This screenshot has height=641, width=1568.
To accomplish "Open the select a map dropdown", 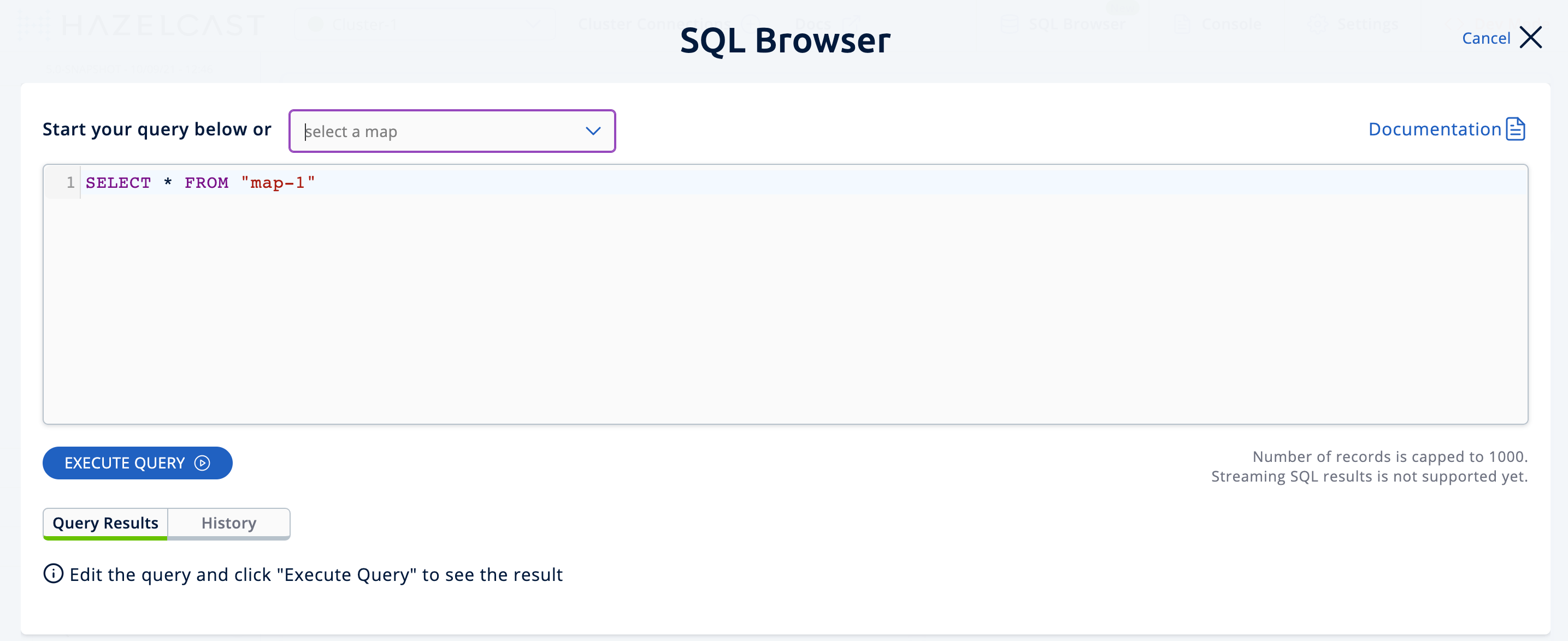I will [x=452, y=130].
